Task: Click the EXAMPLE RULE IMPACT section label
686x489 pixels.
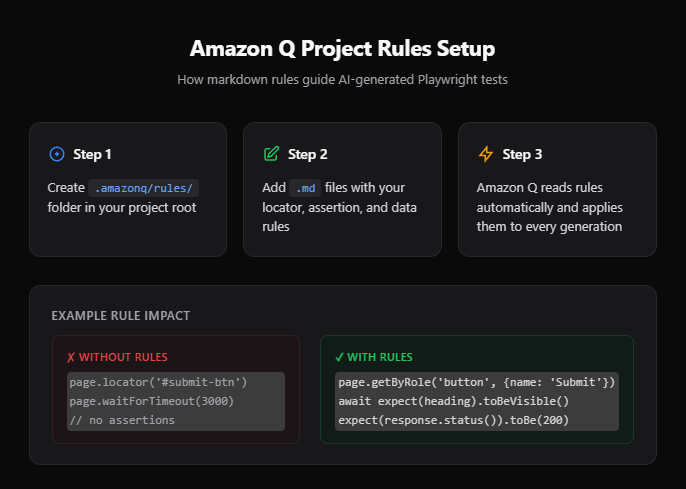Action: [120, 316]
